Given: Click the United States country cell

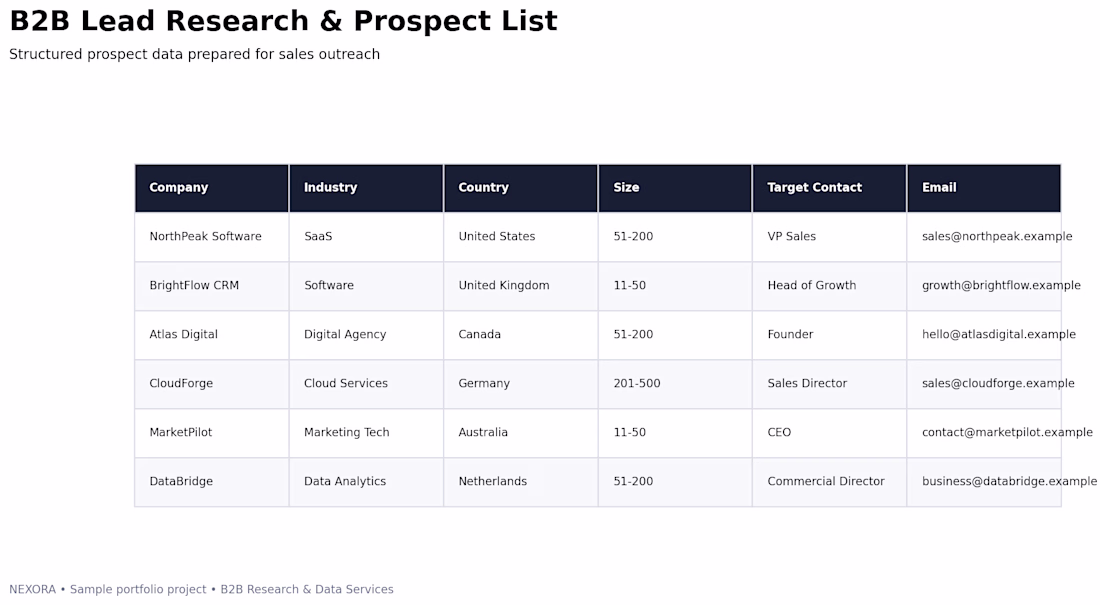Looking at the screenshot, I should [521, 237].
